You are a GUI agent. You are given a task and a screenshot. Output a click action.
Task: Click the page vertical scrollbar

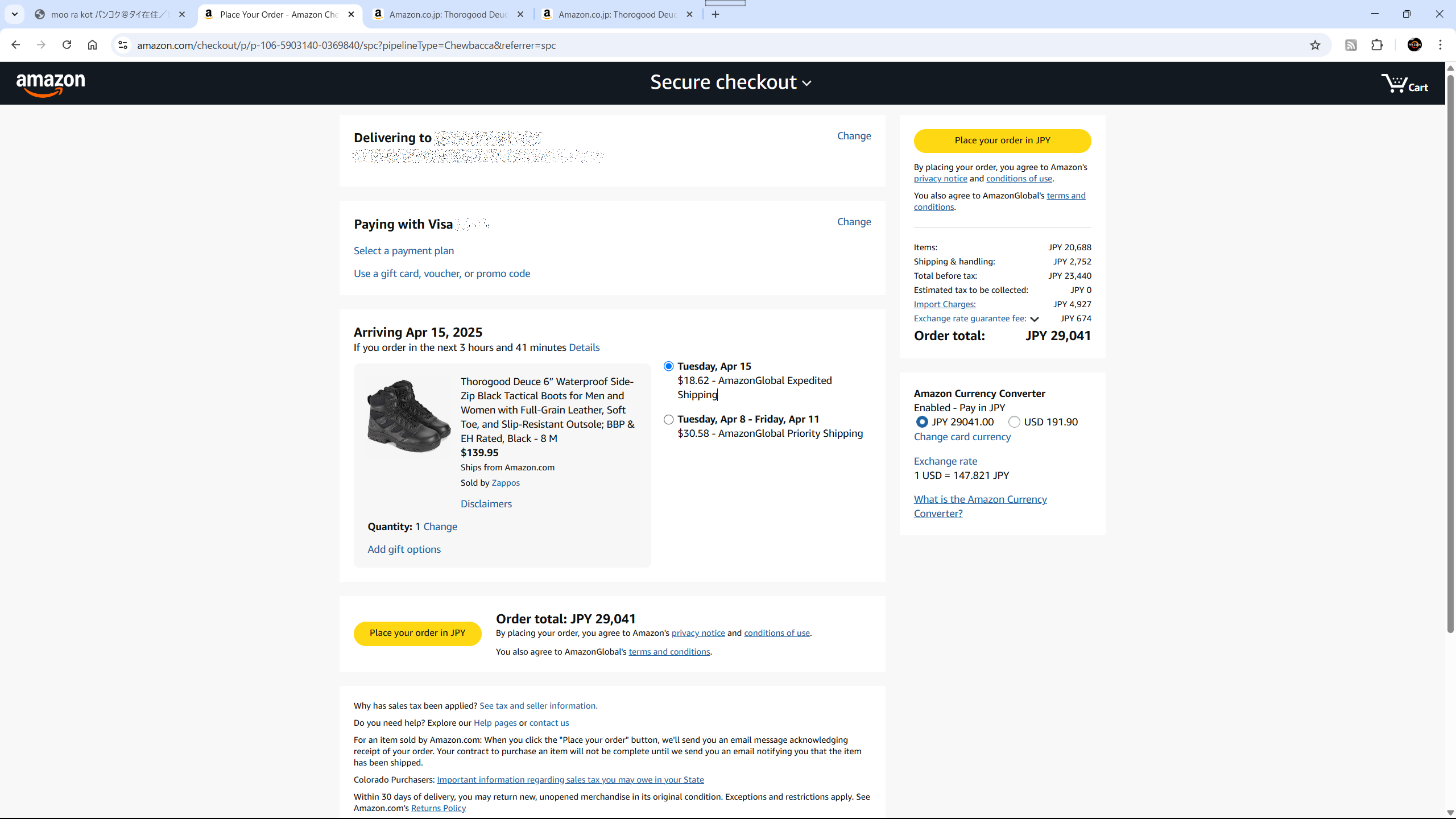1450,353
